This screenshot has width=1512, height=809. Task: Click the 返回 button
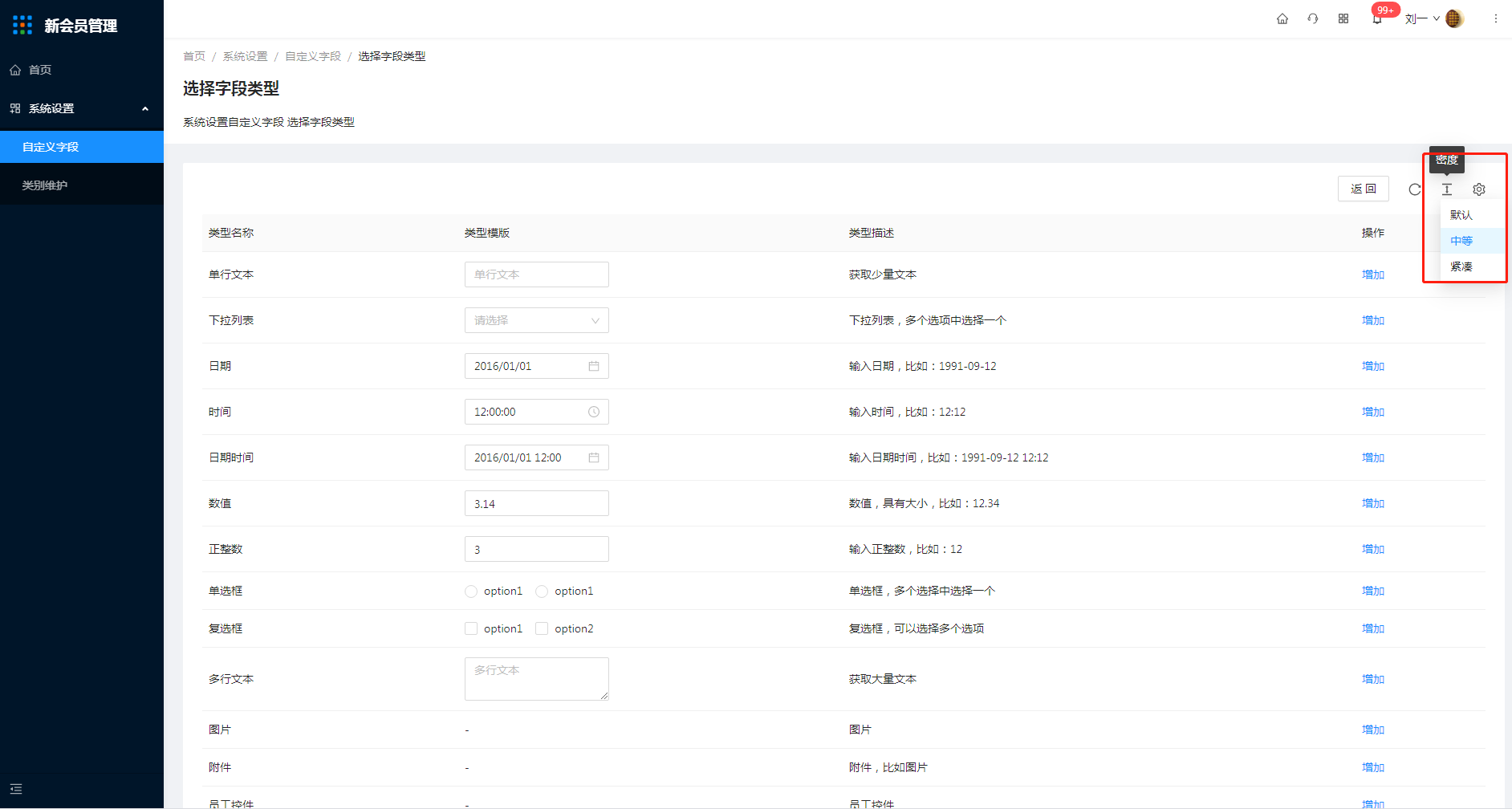point(1364,189)
